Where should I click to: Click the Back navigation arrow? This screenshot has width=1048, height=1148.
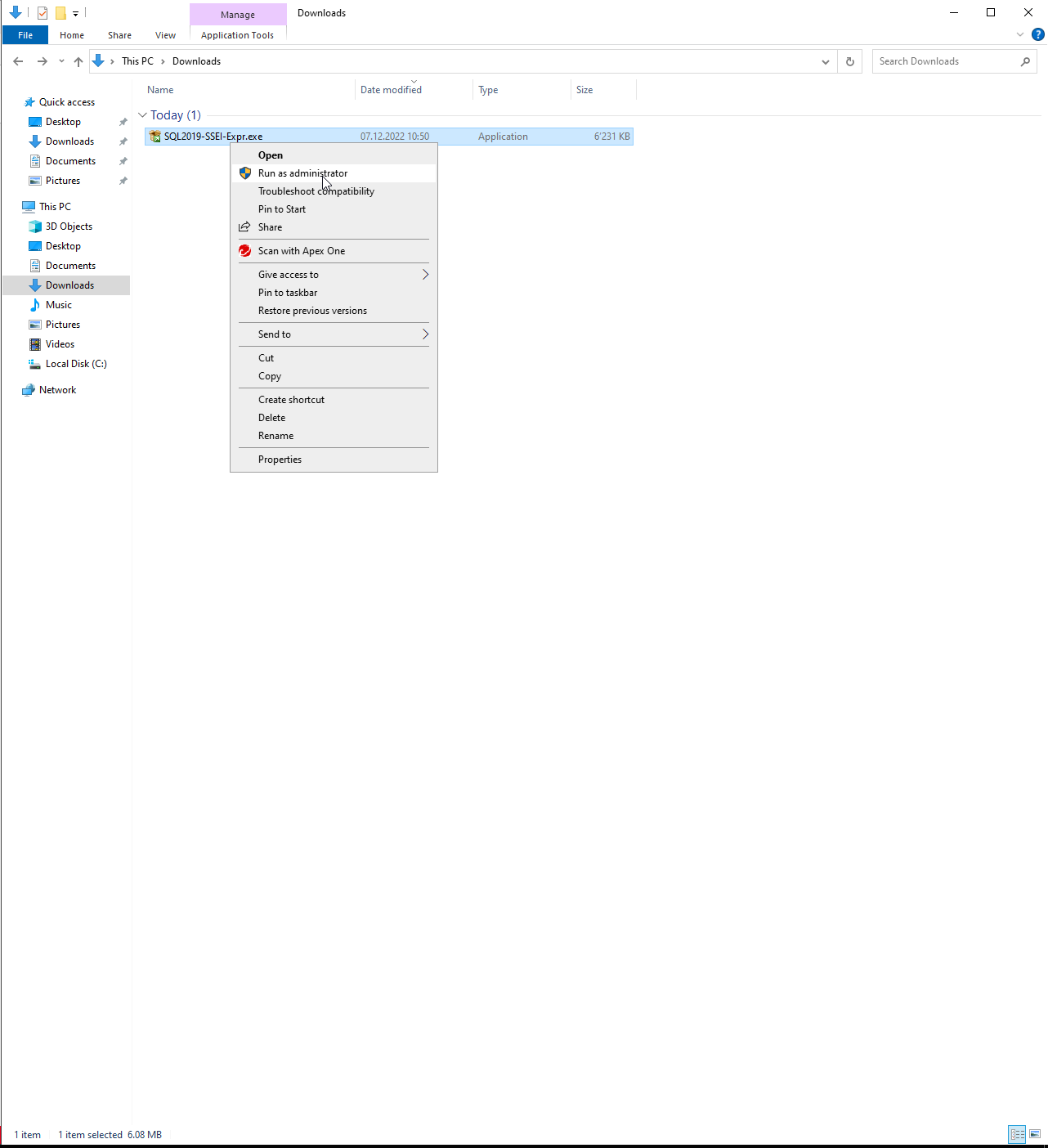click(18, 61)
